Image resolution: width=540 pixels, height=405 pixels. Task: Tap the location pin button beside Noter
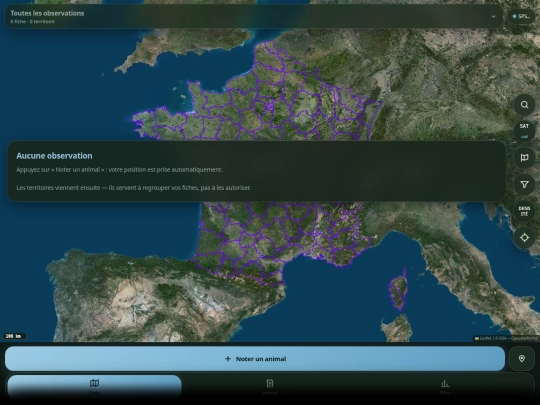coord(522,359)
